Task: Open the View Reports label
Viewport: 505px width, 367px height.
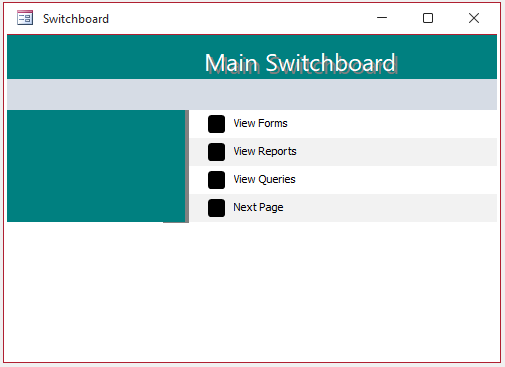Action: (x=265, y=151)
